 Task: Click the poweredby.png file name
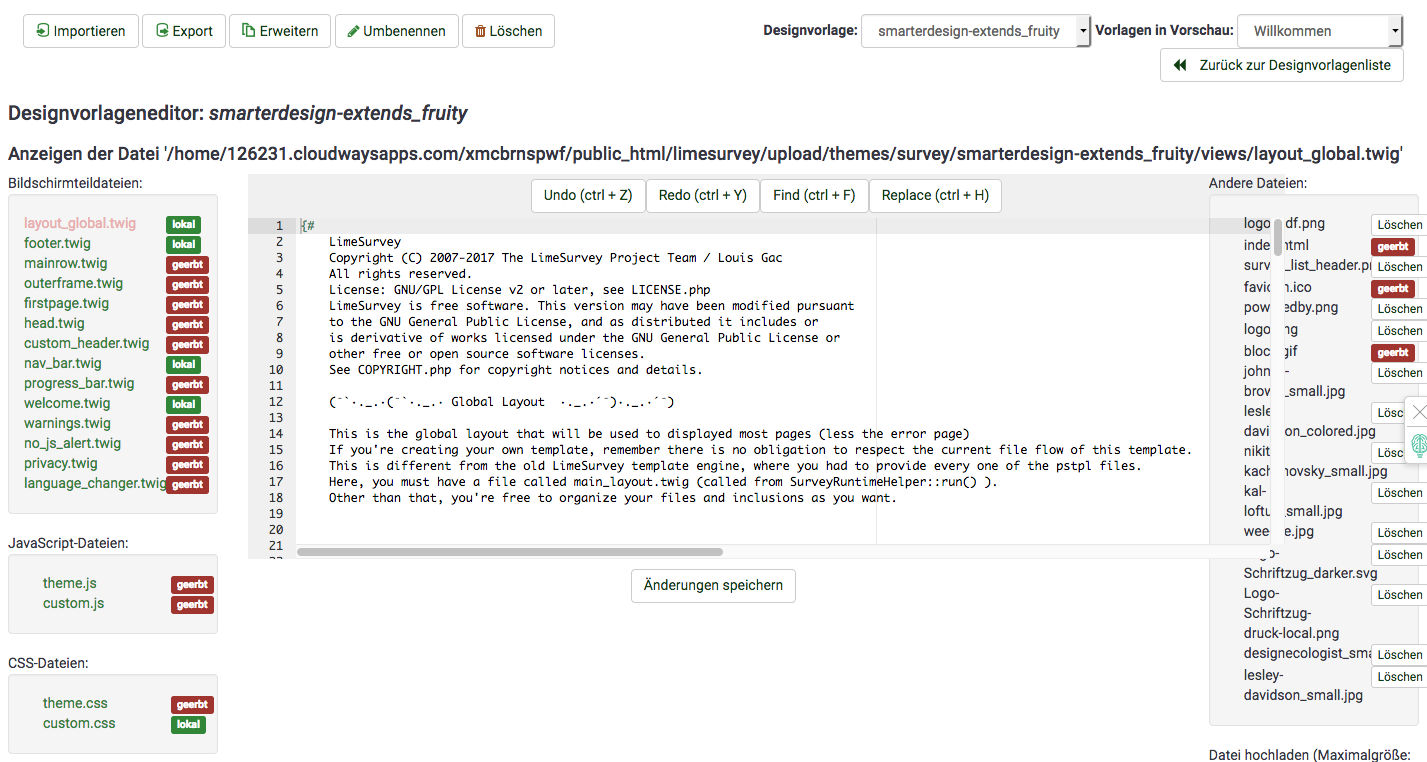point(1290,308)
